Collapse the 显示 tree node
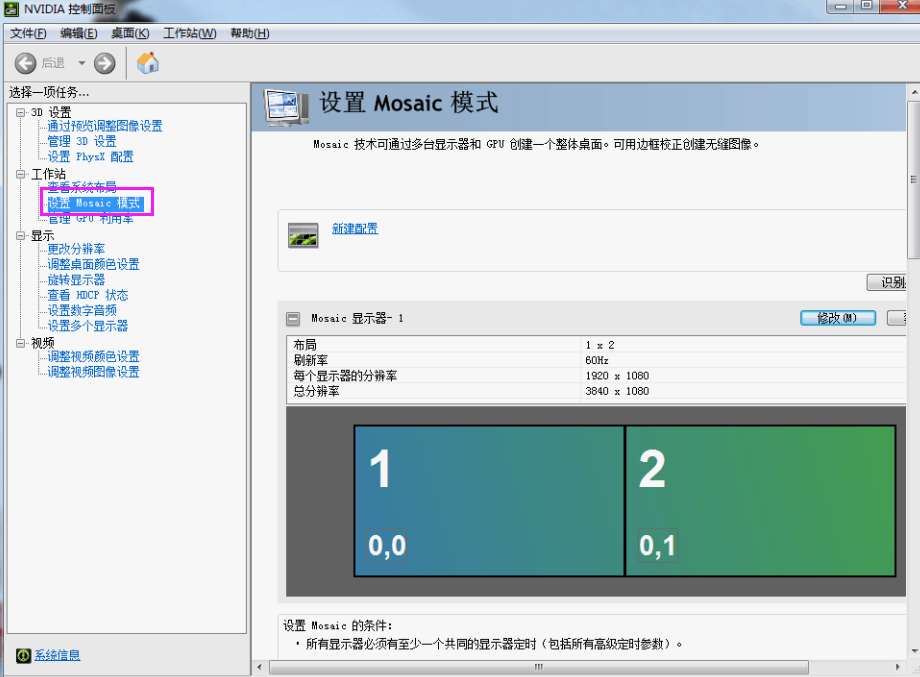920x677 pixels. [21, 236]
